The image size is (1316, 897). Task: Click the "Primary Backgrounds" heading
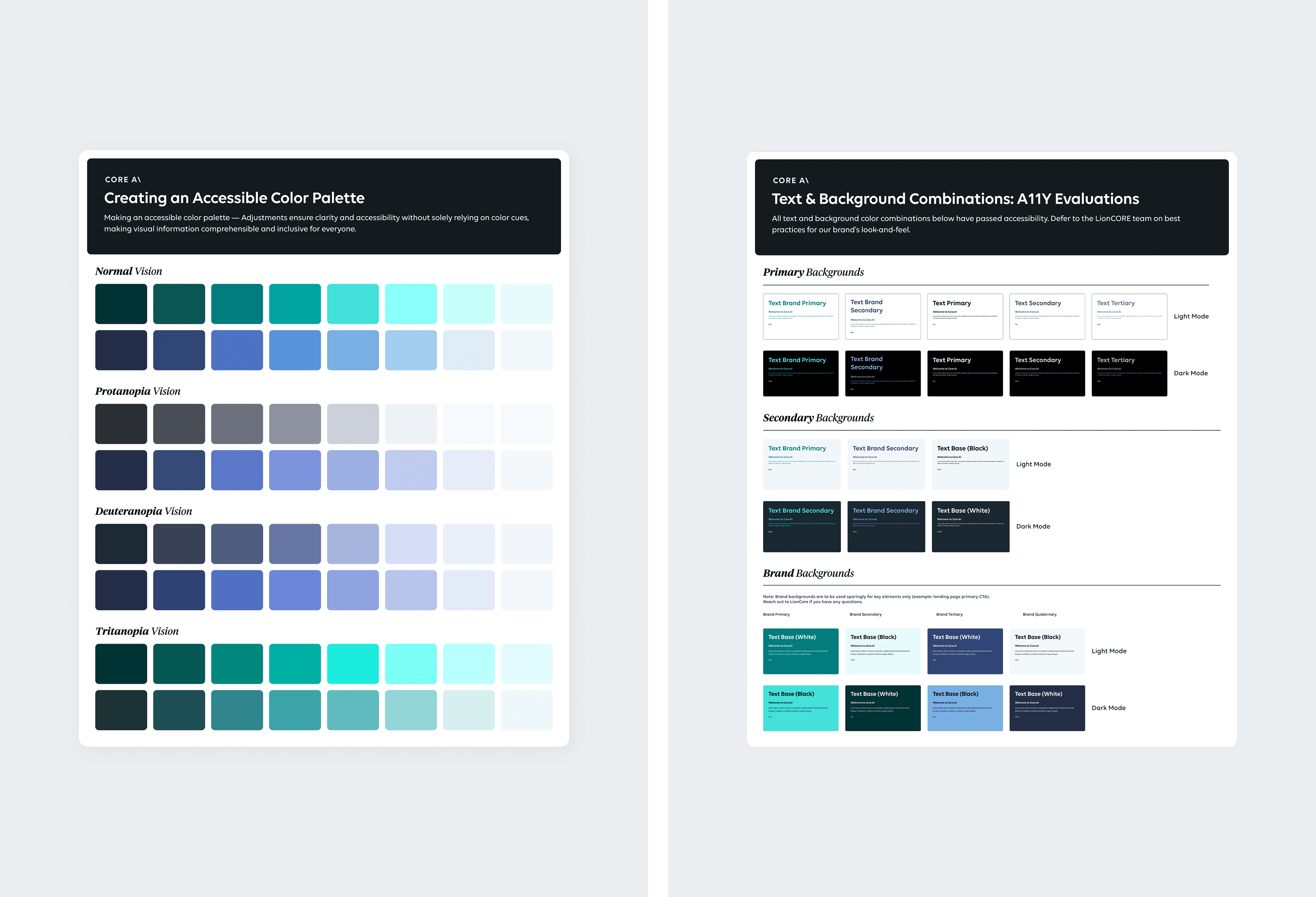click(x=813, y=272)
